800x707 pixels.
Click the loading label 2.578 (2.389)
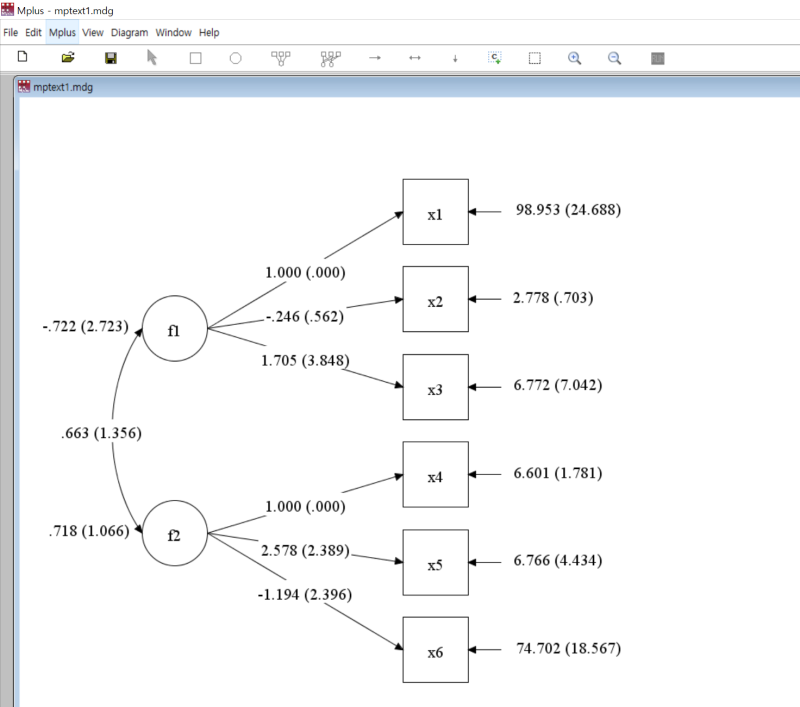306,550
